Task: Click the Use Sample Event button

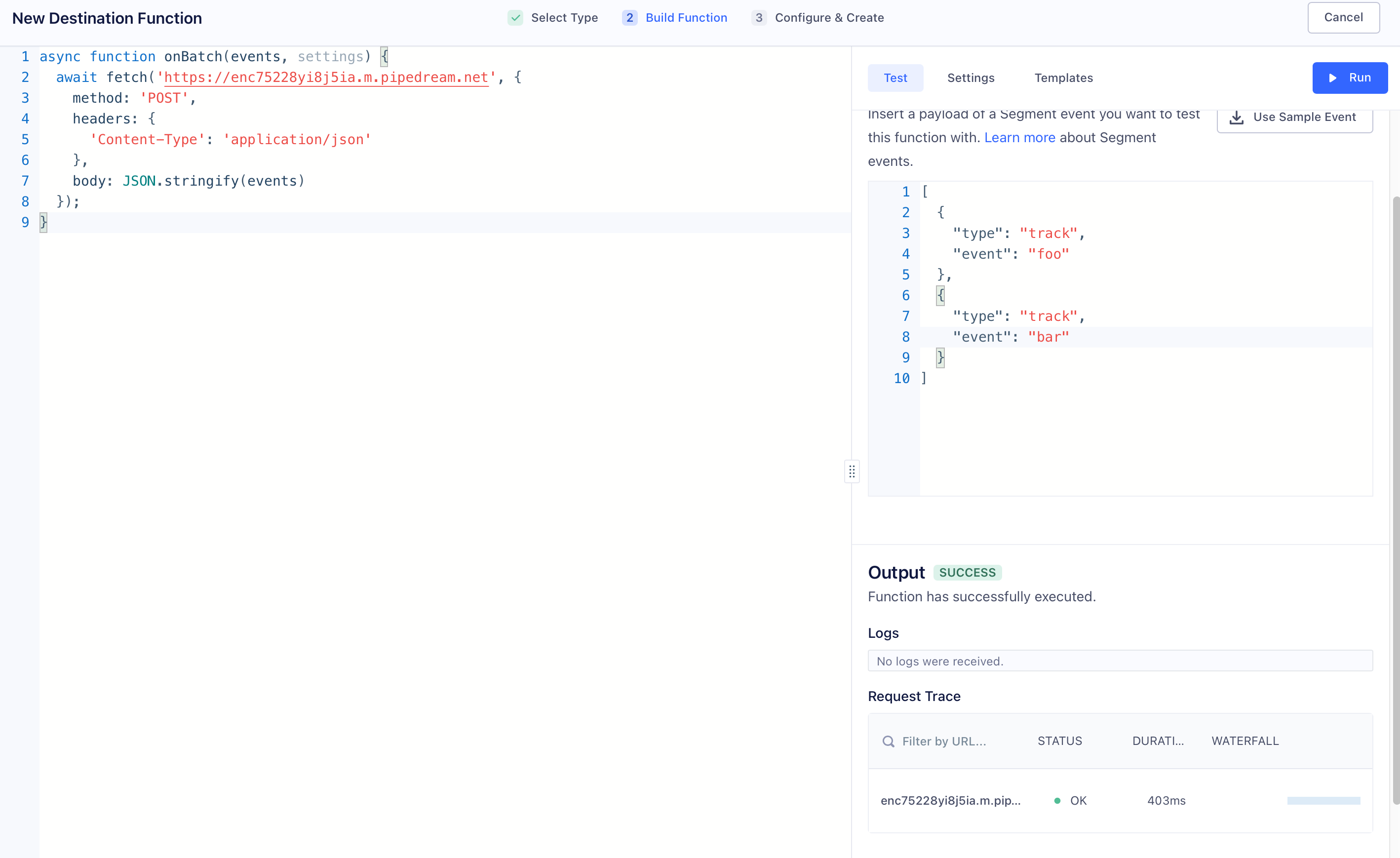Action: pyautogui.click(x=1295, y=117)
